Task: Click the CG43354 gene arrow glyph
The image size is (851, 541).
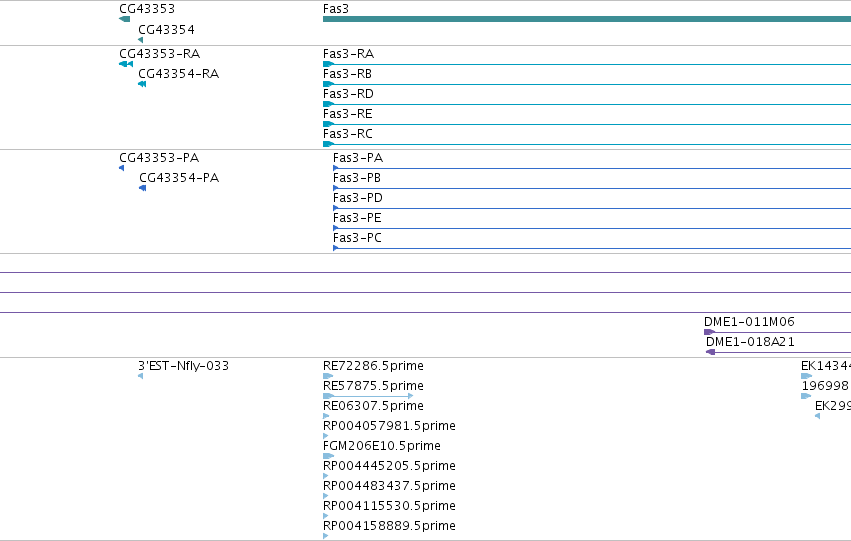Action: [141, 40]
